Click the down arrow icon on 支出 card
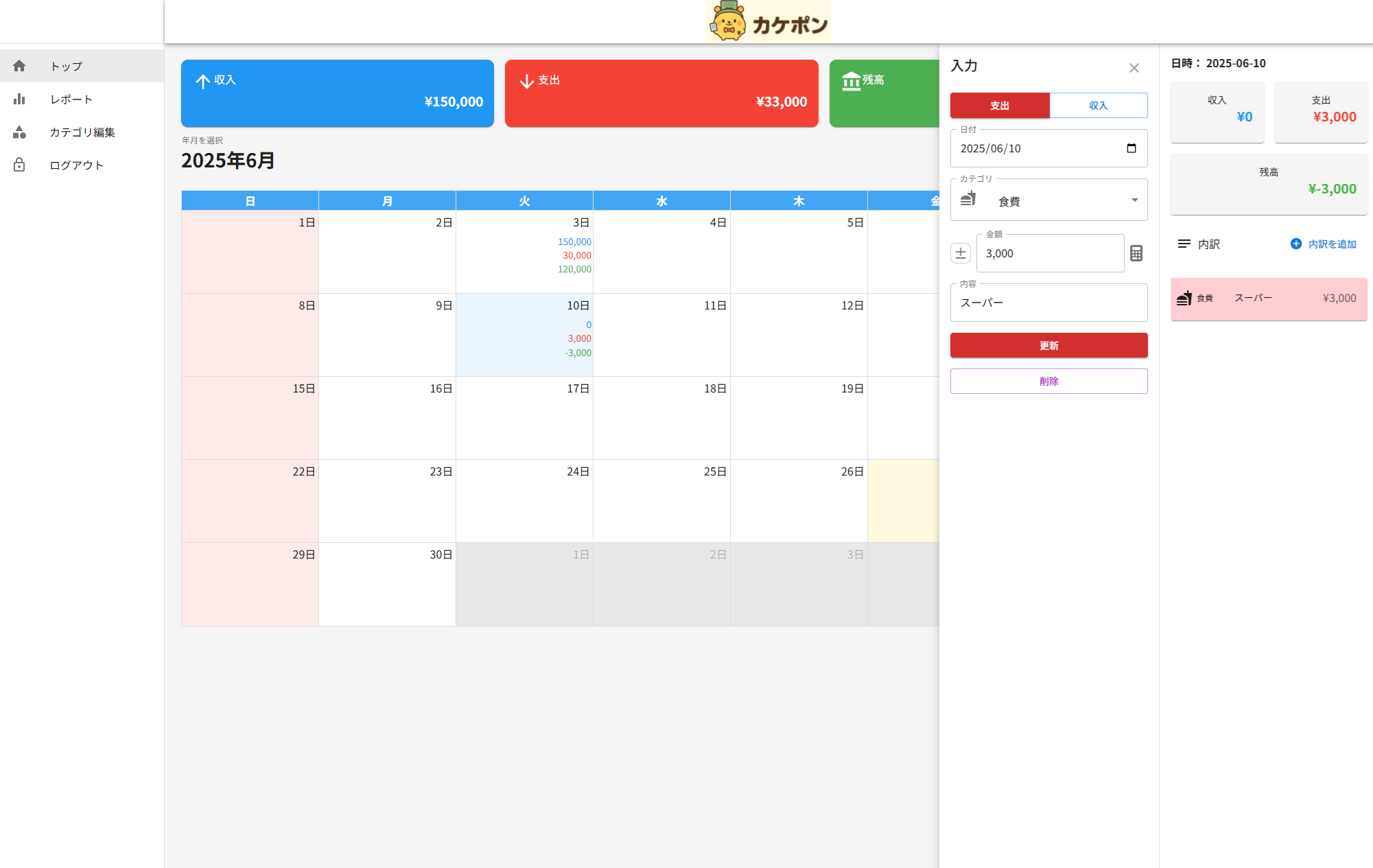 [527, 82]
